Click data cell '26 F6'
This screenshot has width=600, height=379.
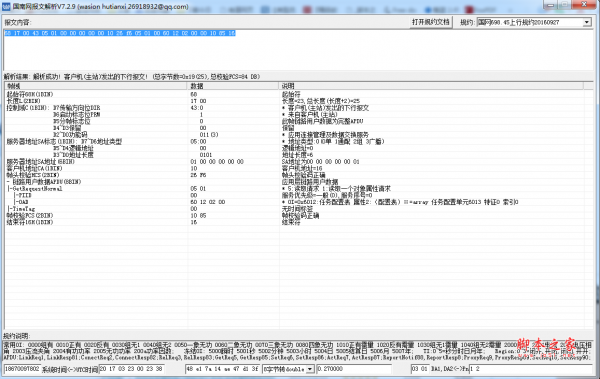[198, 175]
